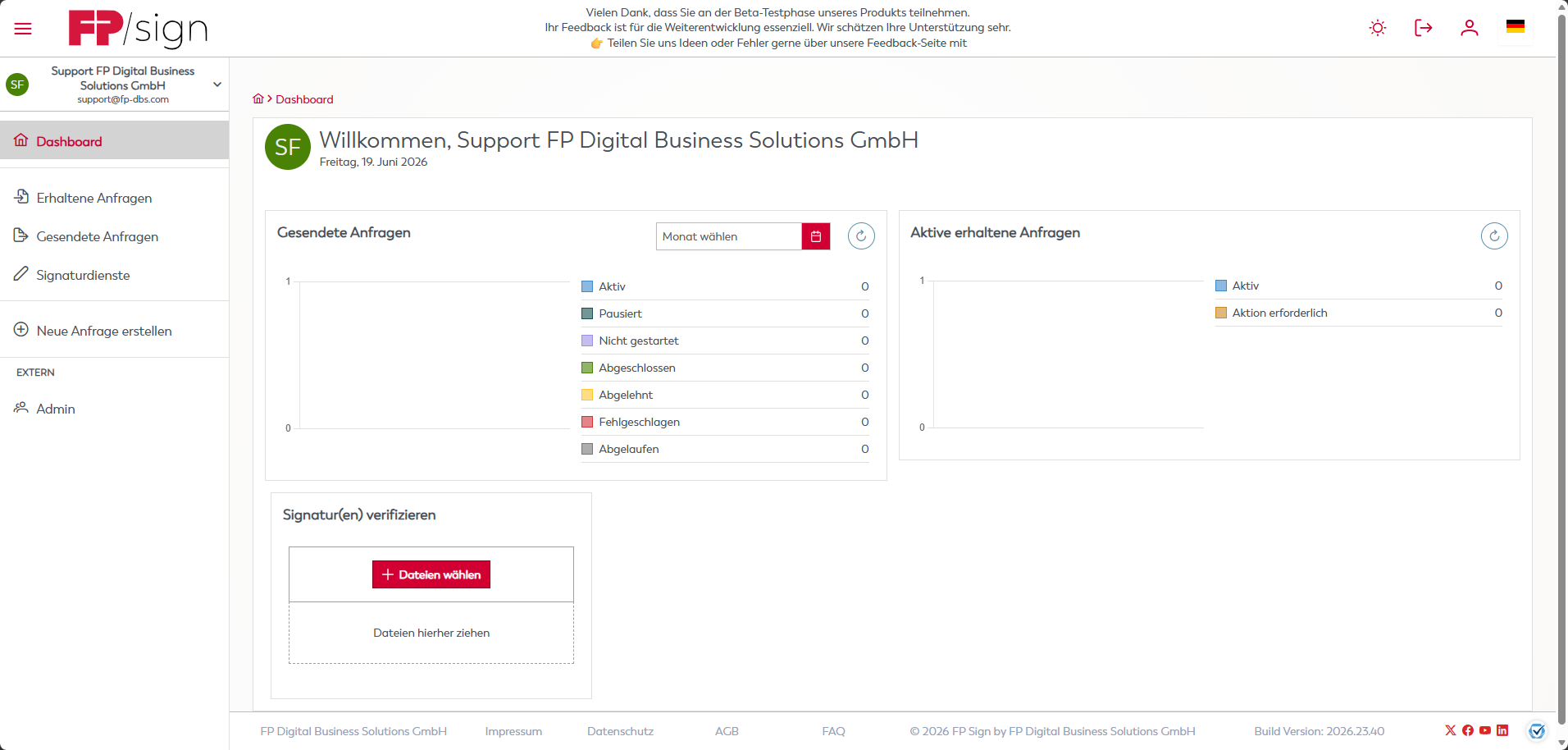The height and width of the screenshot is (750, 1568).
Task: Click the FP Sign logo
Action: [x=138, y=29]
